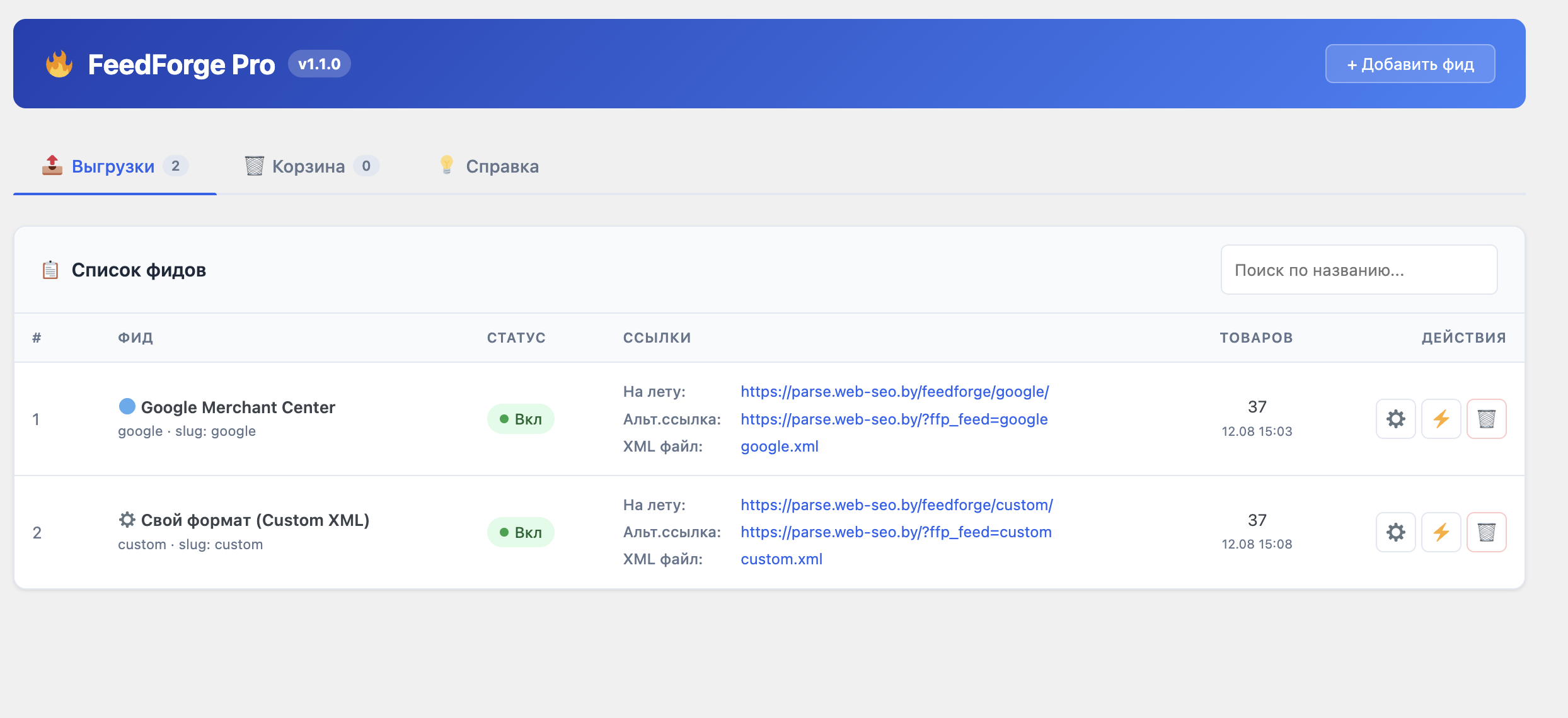The image size is (1568, 718).
Task: Open the Корзина tab
Action: 312,166
